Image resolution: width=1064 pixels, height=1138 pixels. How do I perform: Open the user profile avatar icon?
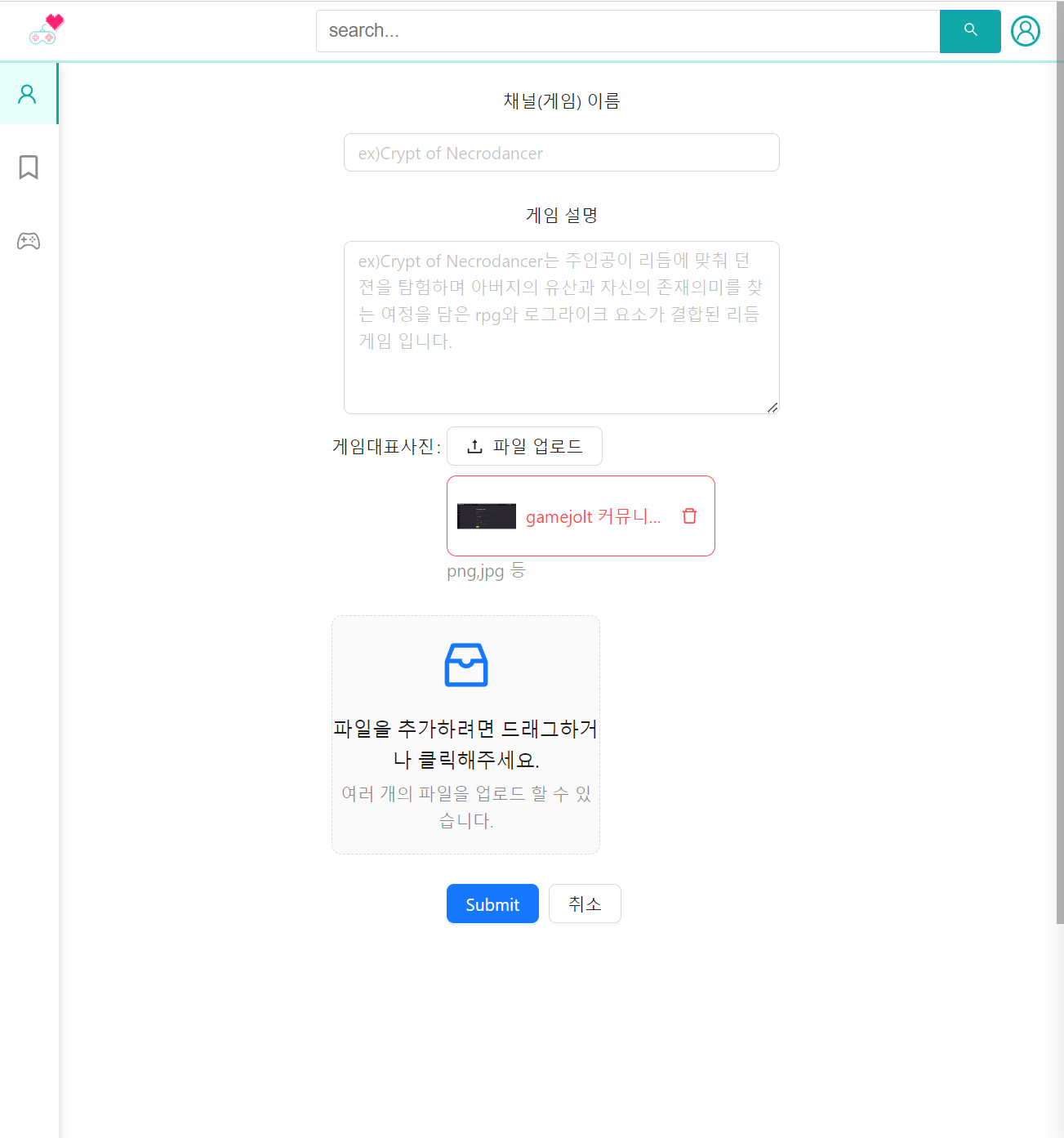[1026, 31]
